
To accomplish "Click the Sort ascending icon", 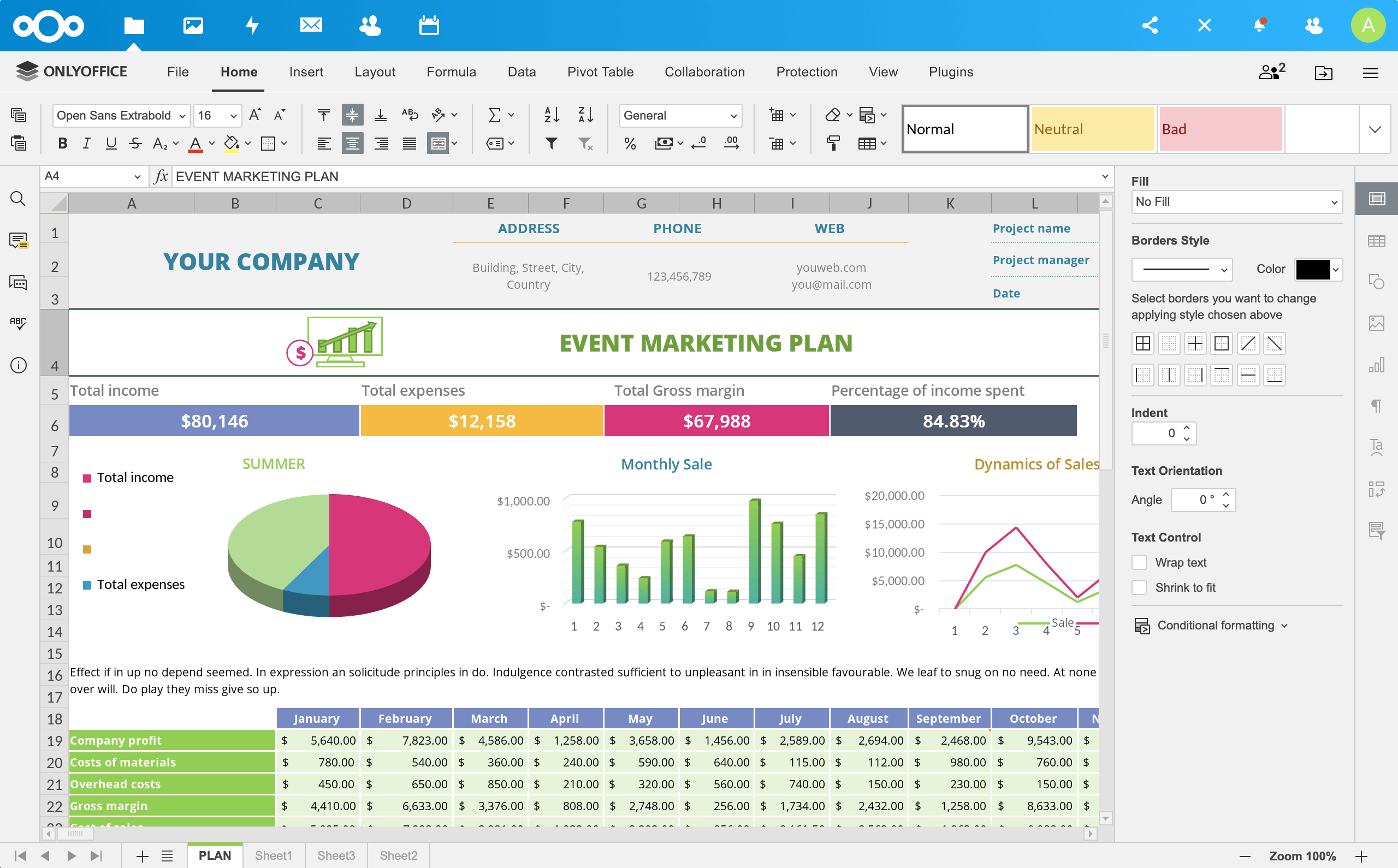I will click(x=551, y=115).
